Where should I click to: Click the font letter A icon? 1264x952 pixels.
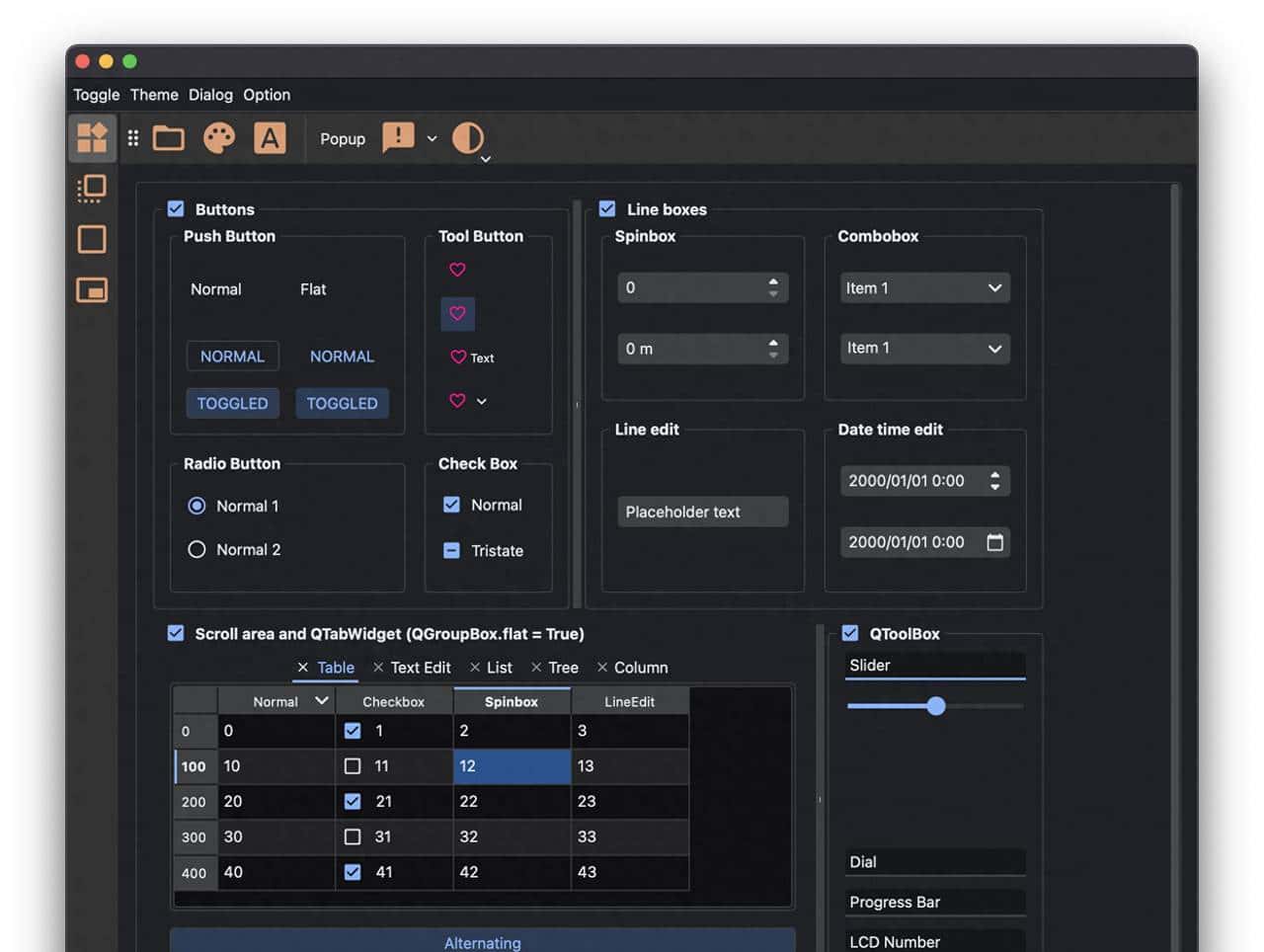(x=270, y=138)
